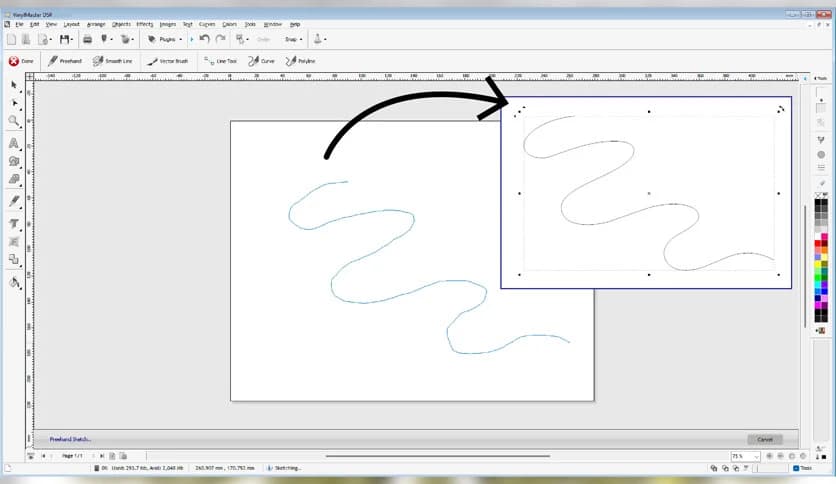Screen dimensions: 836x484
Task: Select the Freehand drawing tool
Action: (66, 61)
